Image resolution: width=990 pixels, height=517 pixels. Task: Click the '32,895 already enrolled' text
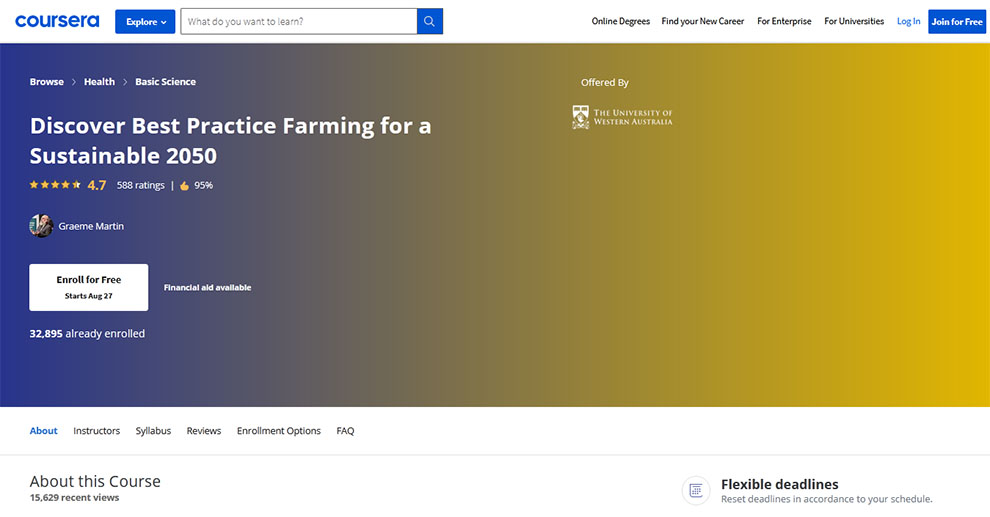coord(87,333)
